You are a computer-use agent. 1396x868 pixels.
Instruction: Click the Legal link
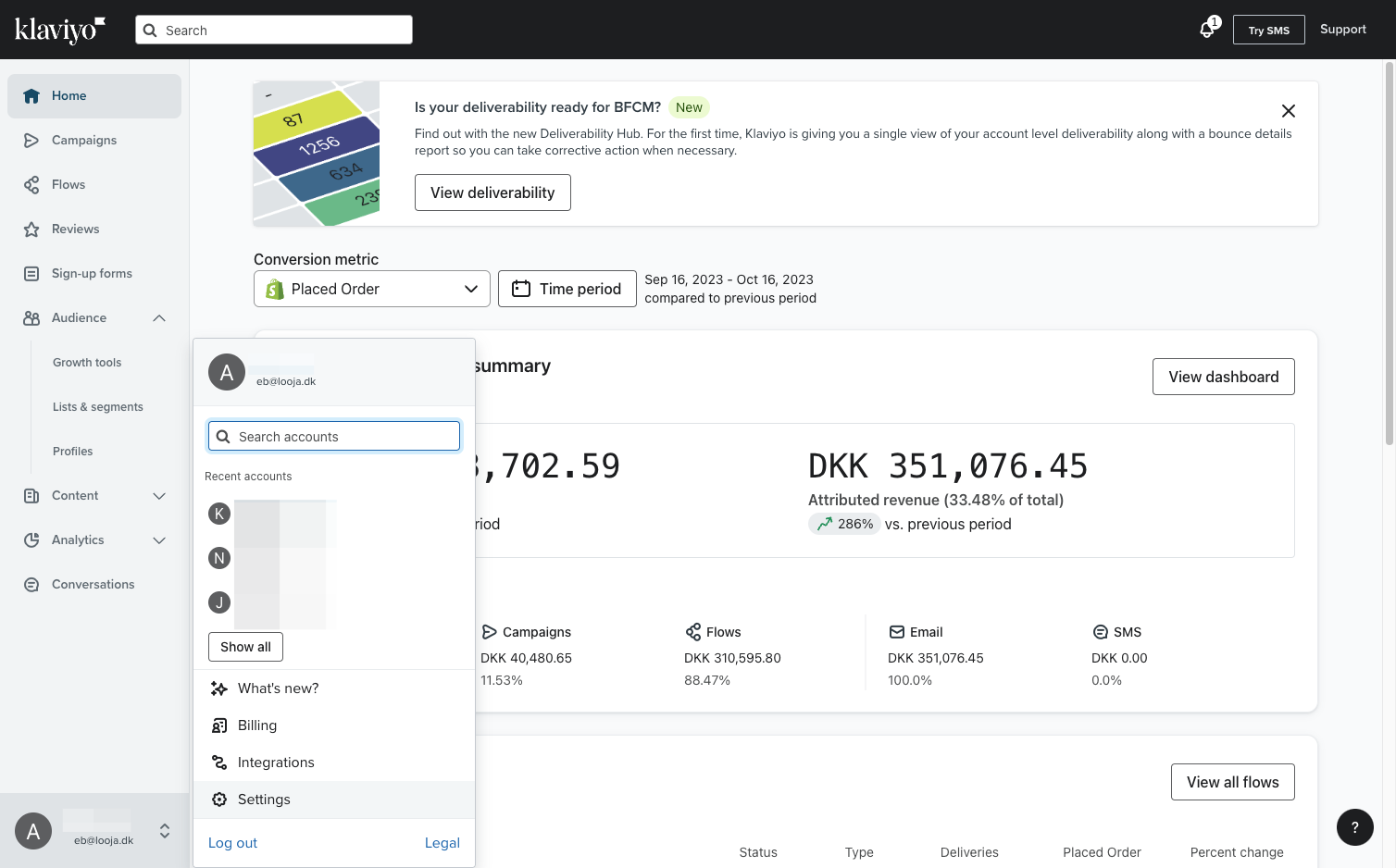(x=442, y=843)
